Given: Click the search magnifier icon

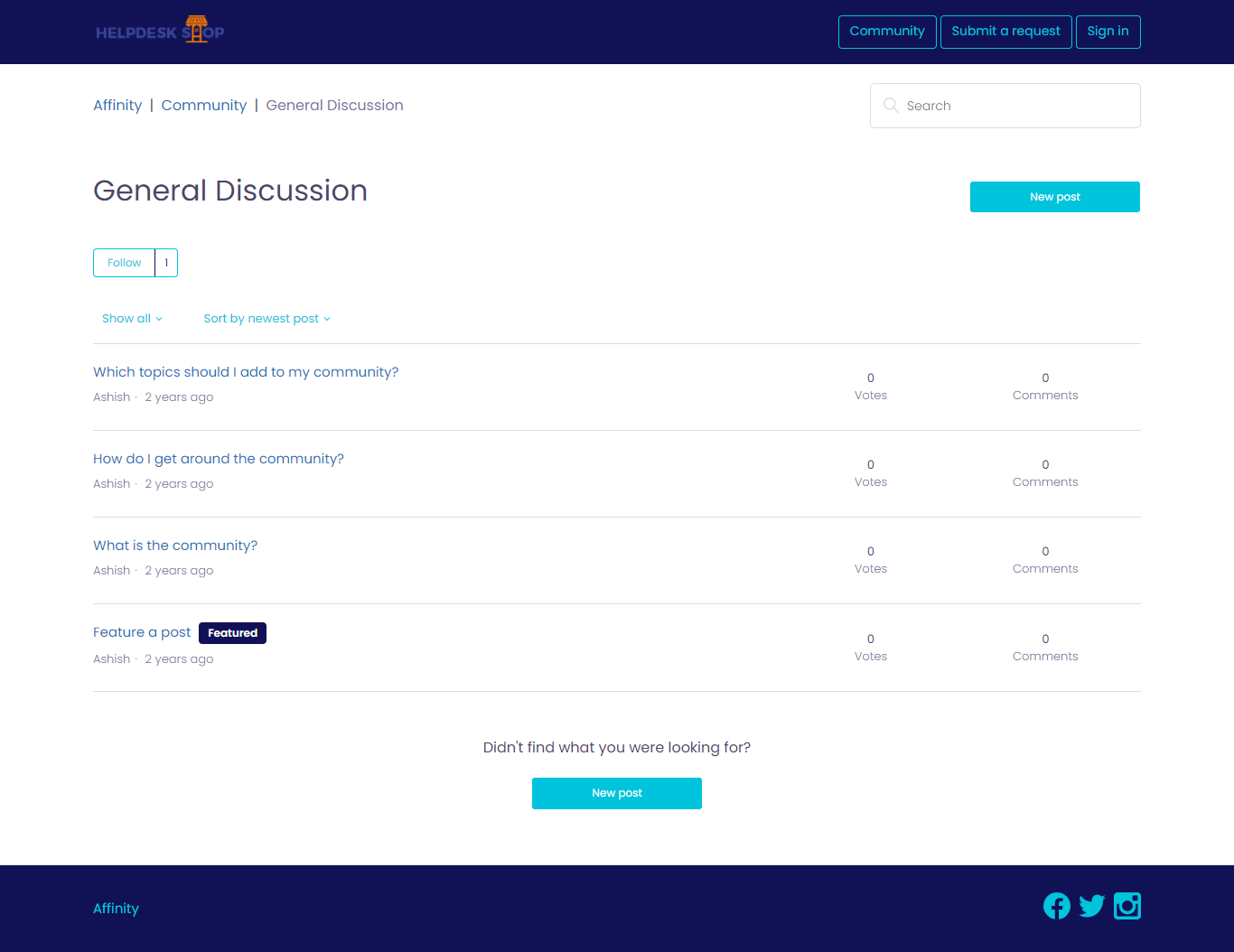Looking at the screenshot, I should pos(891,106).
